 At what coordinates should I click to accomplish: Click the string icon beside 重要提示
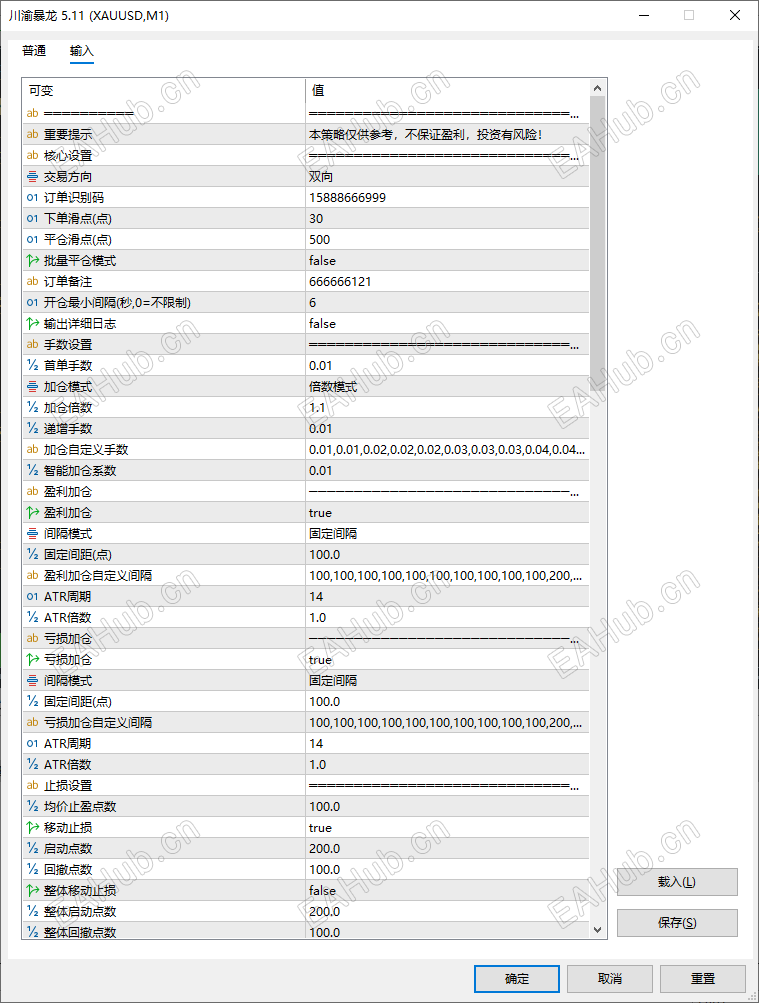[33, 134]
